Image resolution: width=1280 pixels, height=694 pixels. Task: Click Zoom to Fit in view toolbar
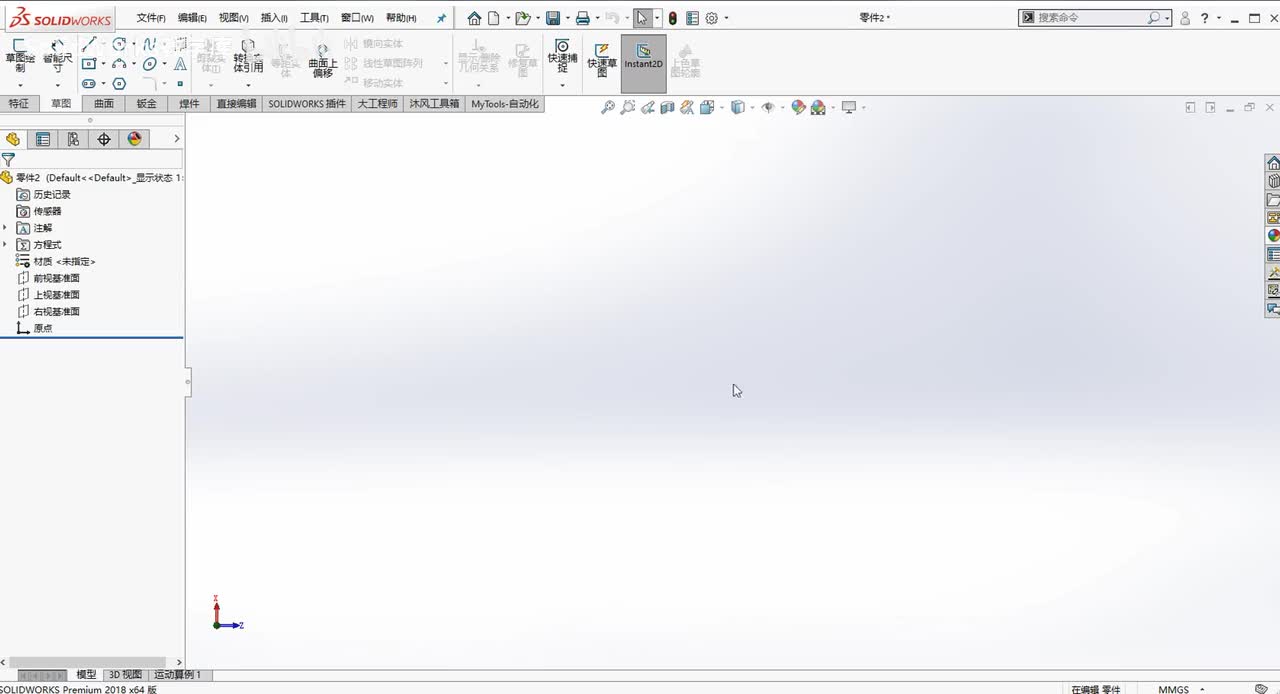607,107
